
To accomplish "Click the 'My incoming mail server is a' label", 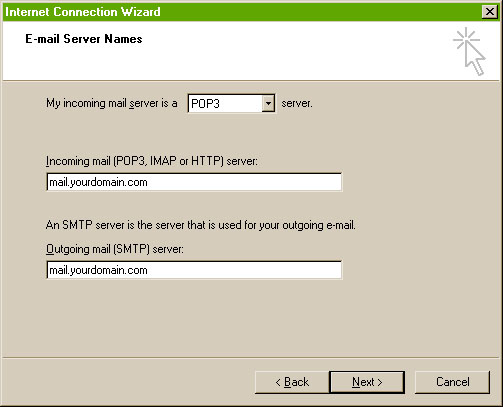I will tap(111, 103).
